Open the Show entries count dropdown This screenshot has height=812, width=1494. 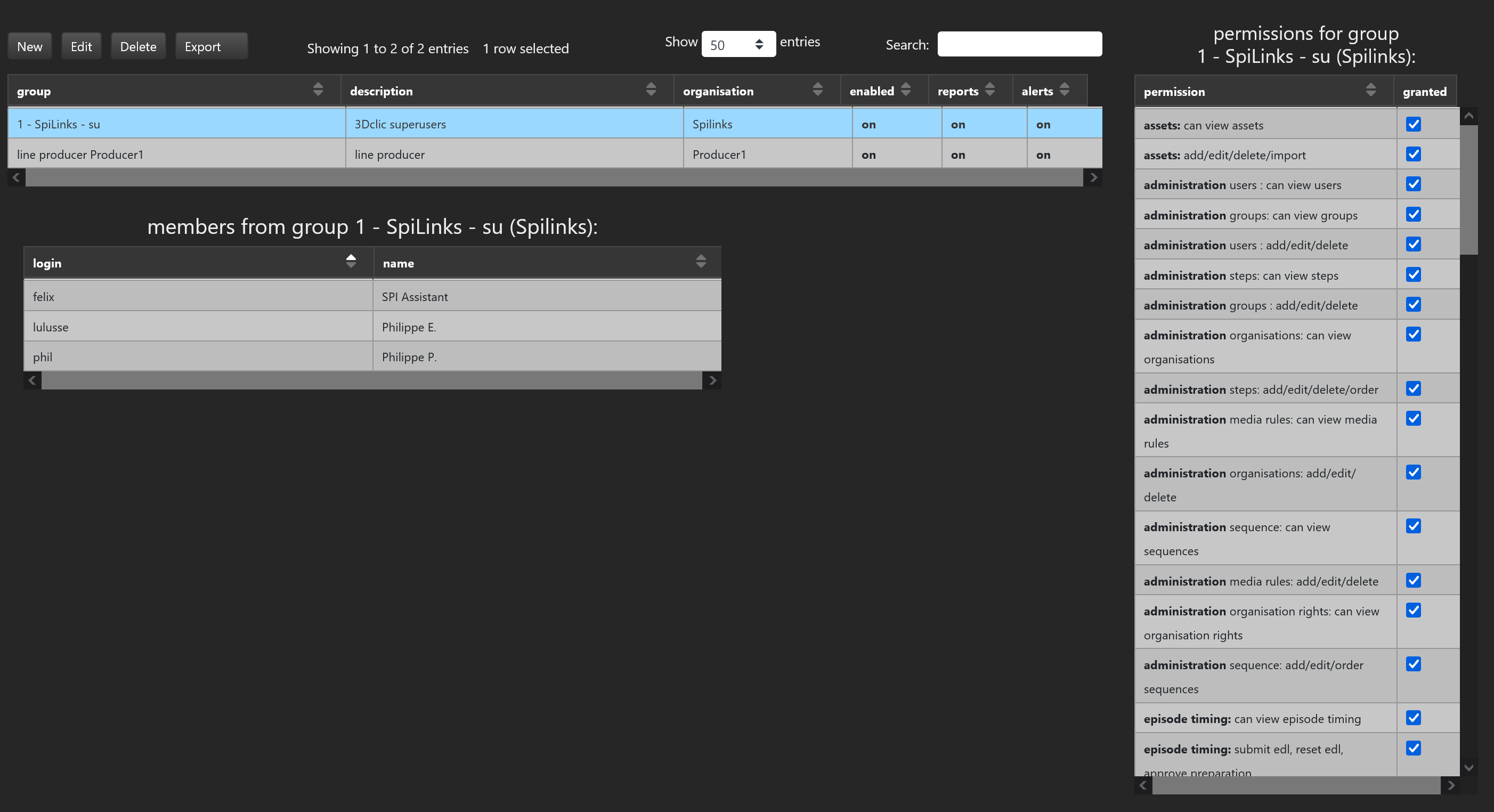pyautogui.click(x=738, y=45)
